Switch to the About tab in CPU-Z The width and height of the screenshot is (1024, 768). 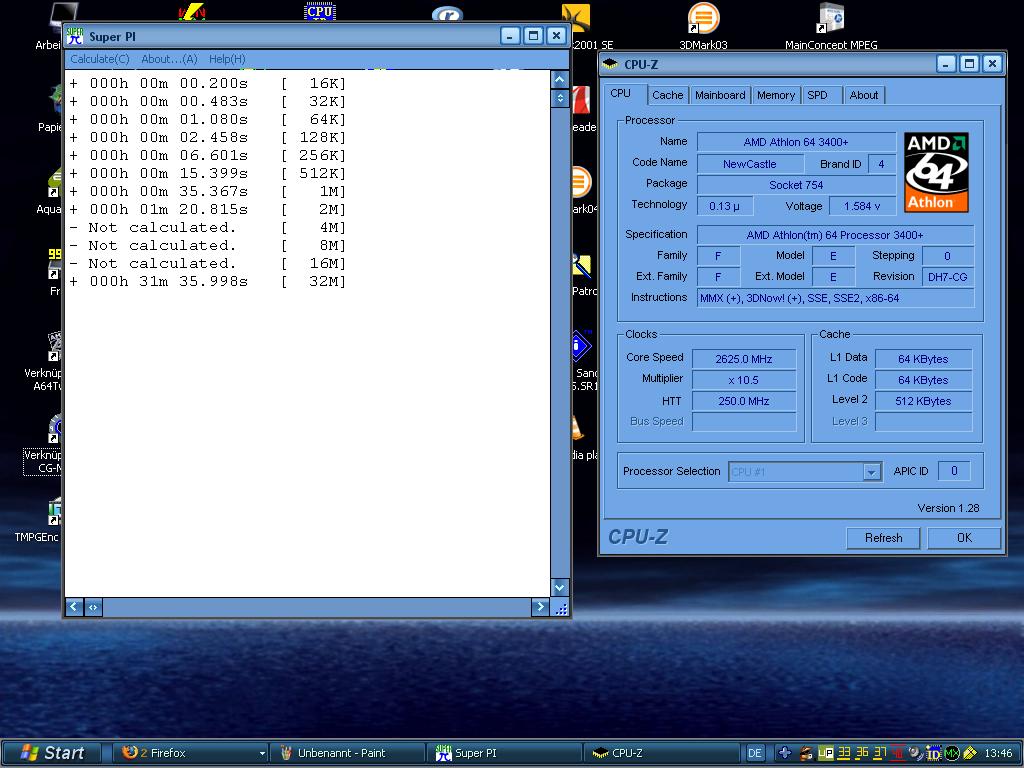863,95
